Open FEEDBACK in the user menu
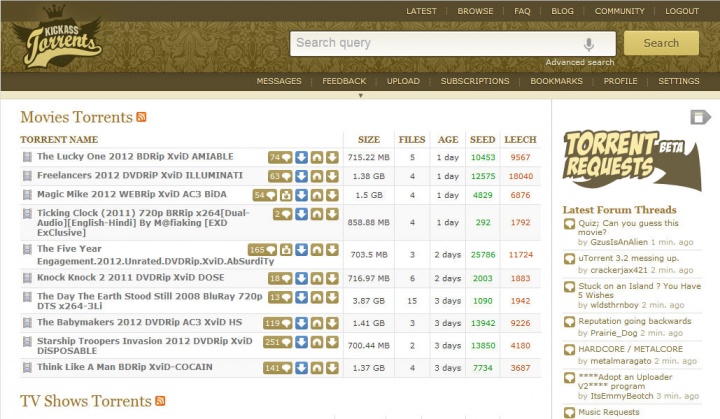The image size is (720, 419). 344,81
